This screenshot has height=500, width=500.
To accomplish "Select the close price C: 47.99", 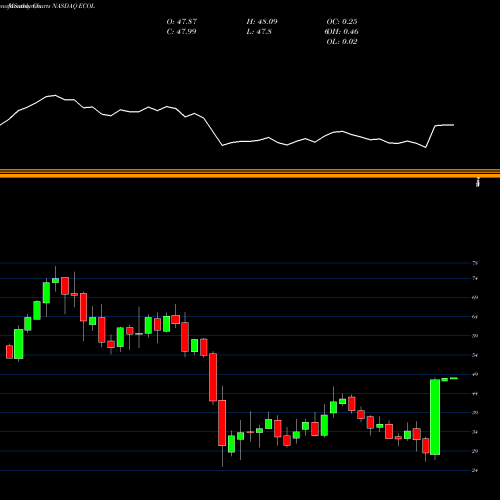I will [181, 32].
